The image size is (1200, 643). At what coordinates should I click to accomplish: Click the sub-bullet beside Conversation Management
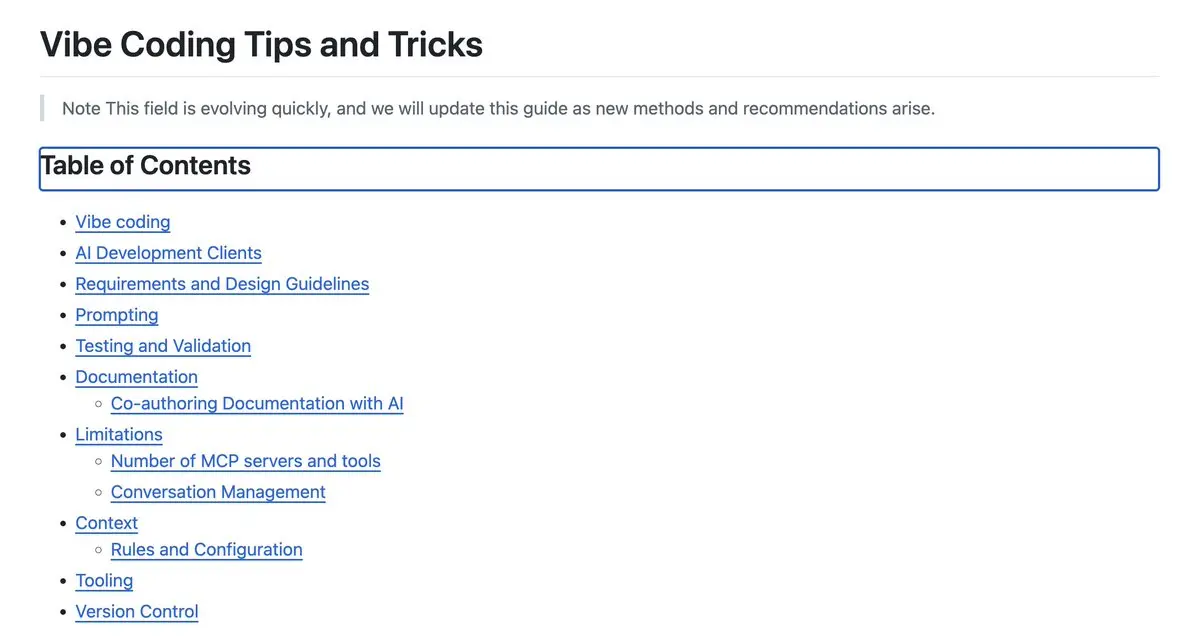pos(98,493)
